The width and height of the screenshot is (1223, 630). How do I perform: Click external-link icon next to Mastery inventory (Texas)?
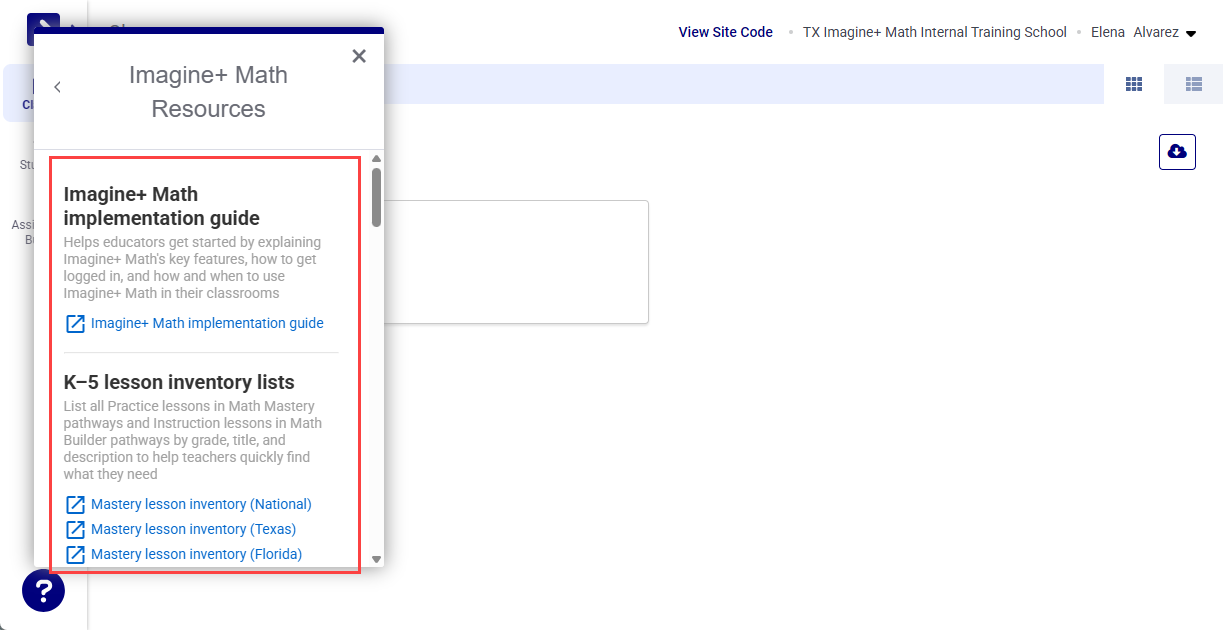[75, 530]
